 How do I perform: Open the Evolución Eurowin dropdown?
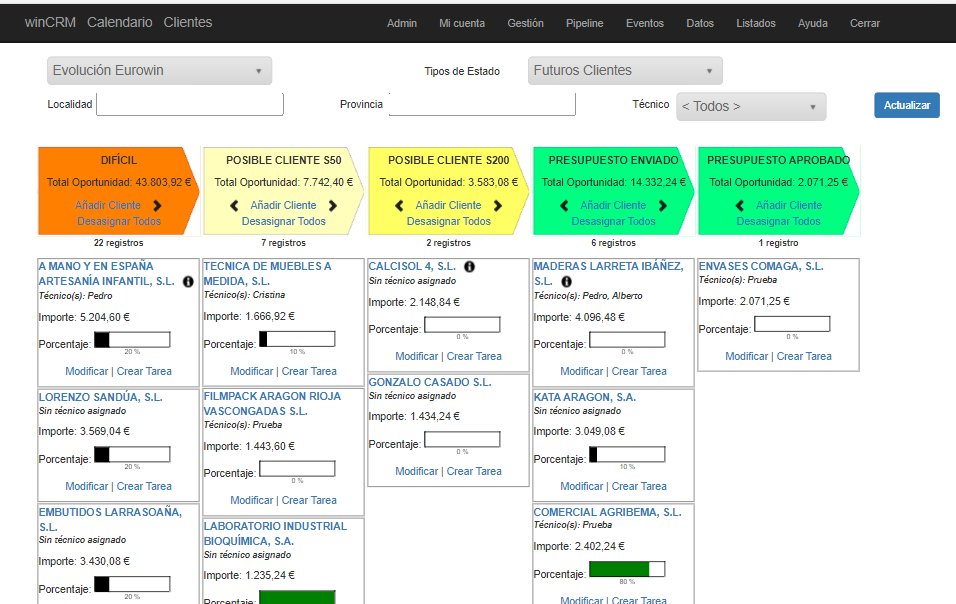(x=159, y=71)
